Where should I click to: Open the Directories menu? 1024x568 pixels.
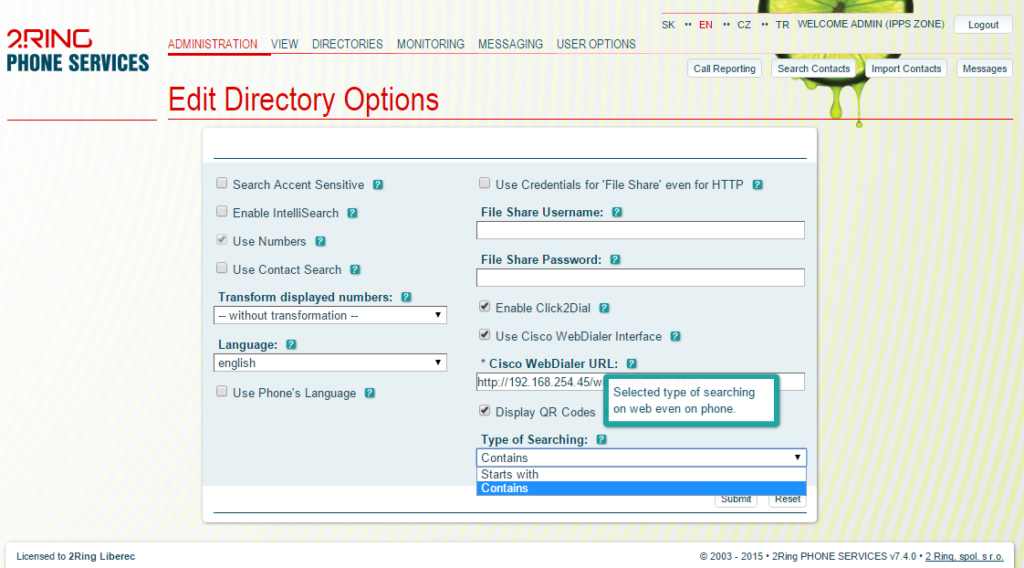click(x=347, y=44)
